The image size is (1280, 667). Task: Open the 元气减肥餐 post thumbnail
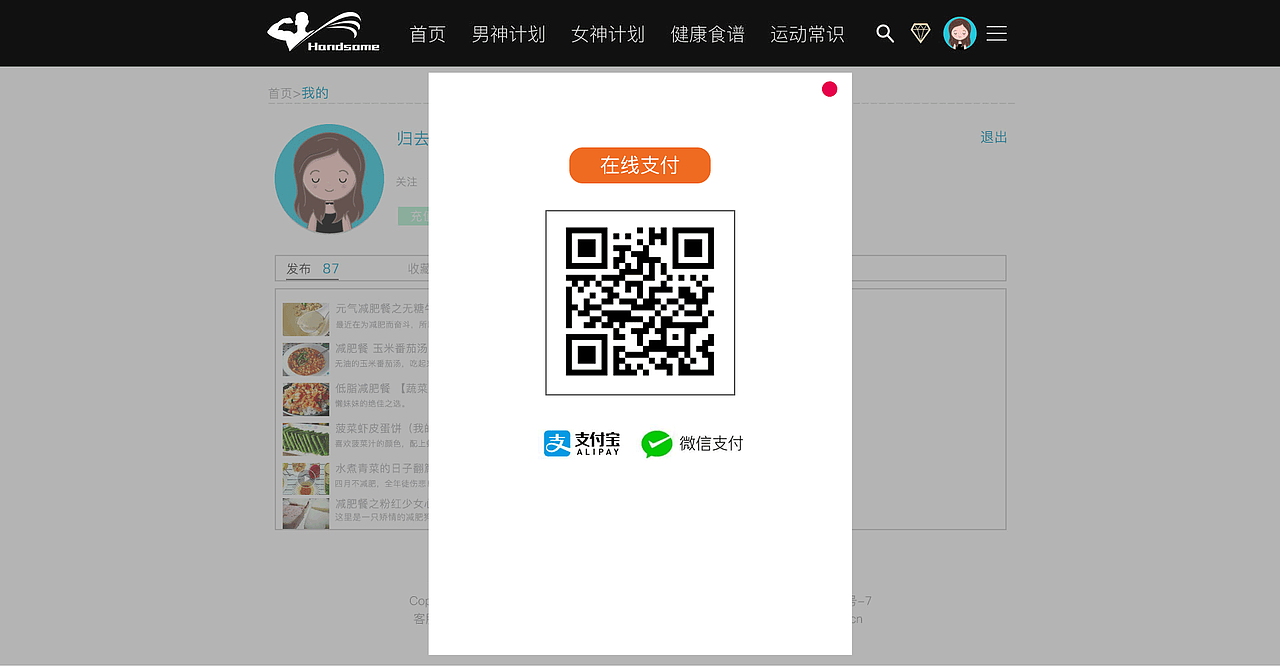click(x=306, y=319)
